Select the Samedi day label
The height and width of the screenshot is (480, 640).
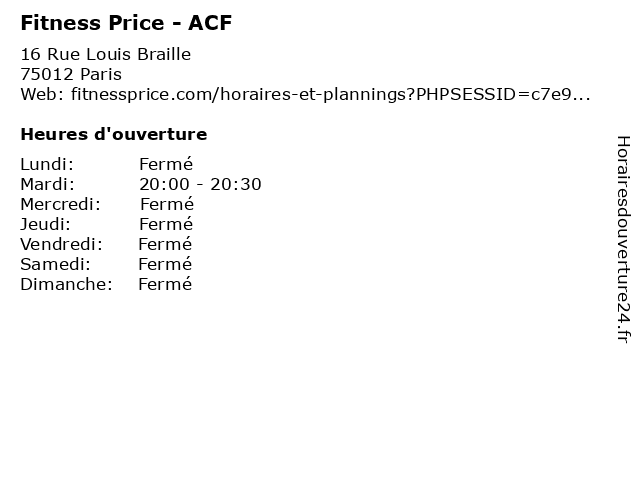tap(56, 264)
